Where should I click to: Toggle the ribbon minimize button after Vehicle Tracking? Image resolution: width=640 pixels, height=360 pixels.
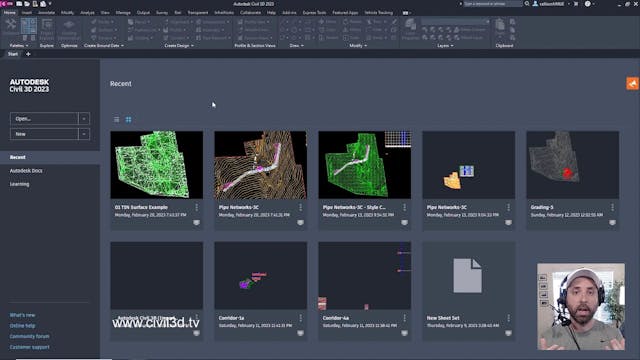coord(405,13)
